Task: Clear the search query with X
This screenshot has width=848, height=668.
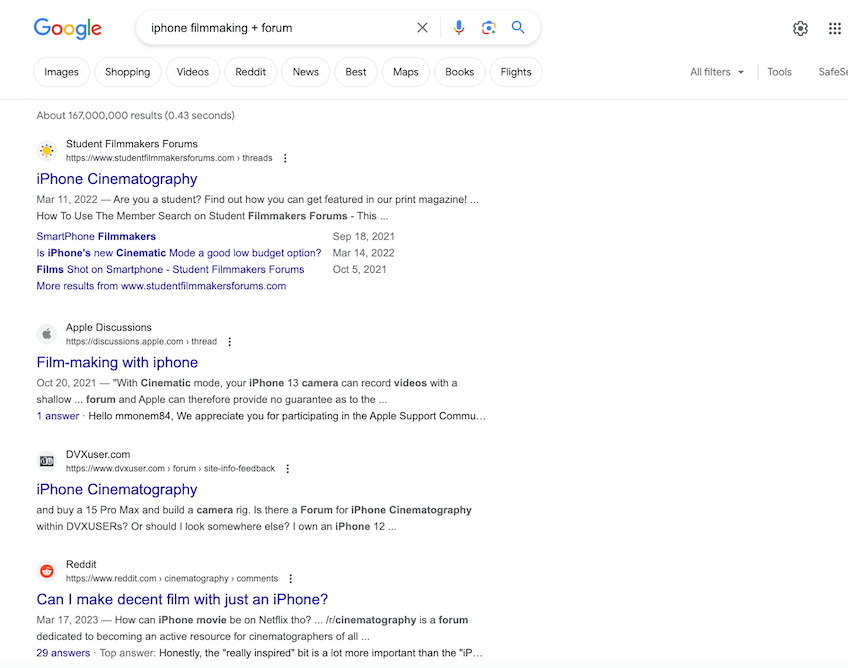Action: [422, 28]
